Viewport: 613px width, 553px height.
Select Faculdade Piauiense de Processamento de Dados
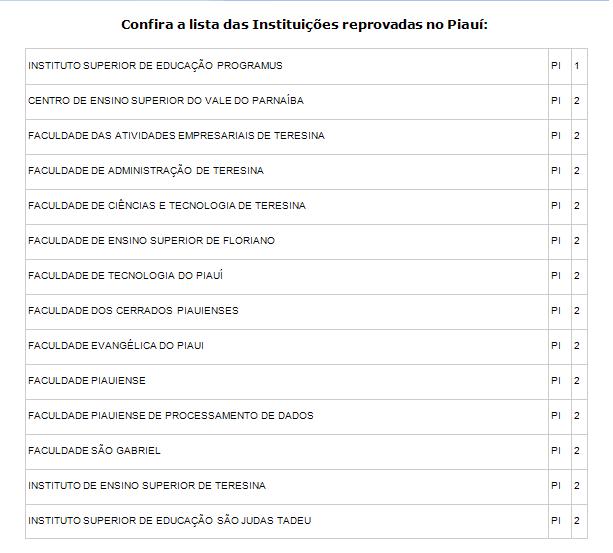[171, 415]
